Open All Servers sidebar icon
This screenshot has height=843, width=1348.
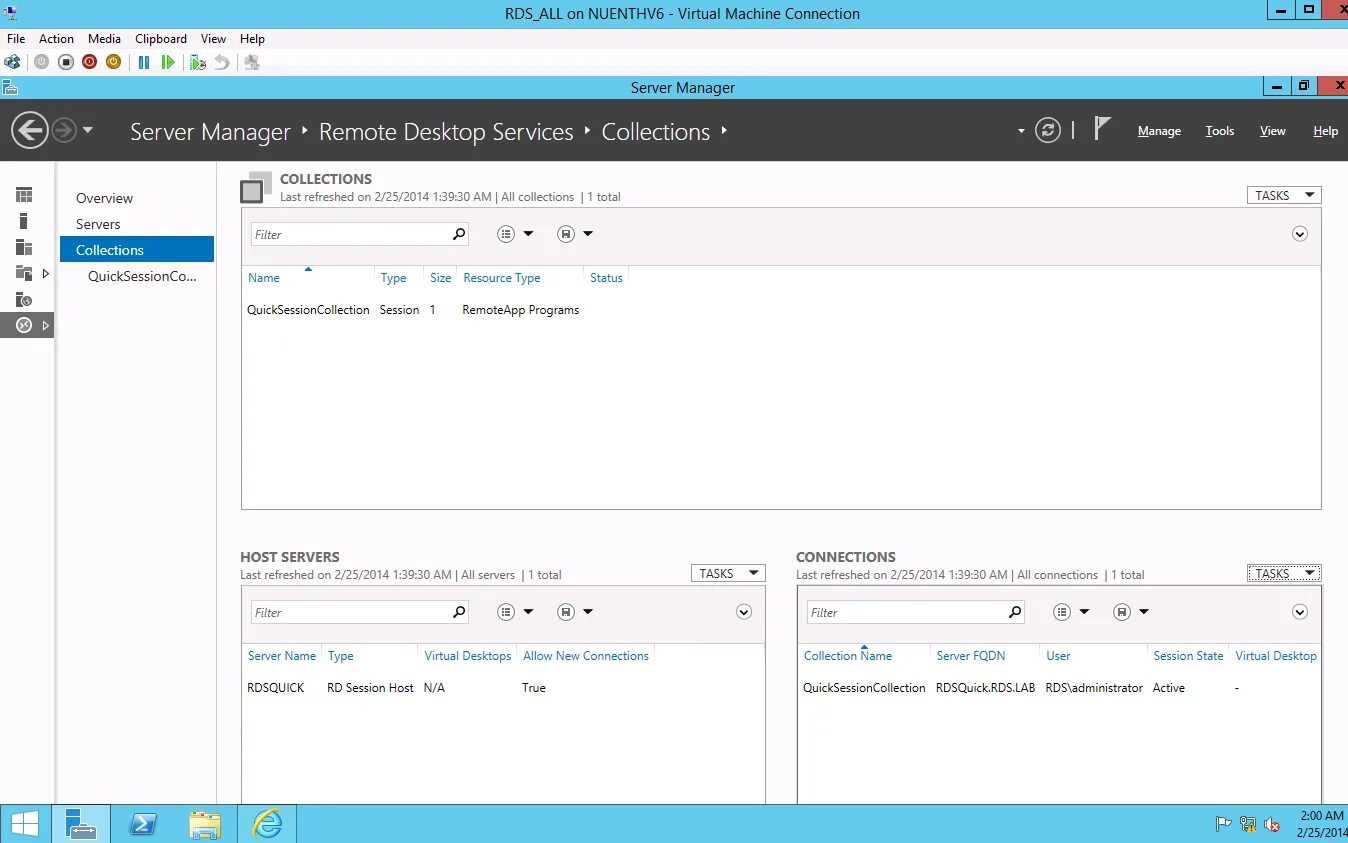24,247
